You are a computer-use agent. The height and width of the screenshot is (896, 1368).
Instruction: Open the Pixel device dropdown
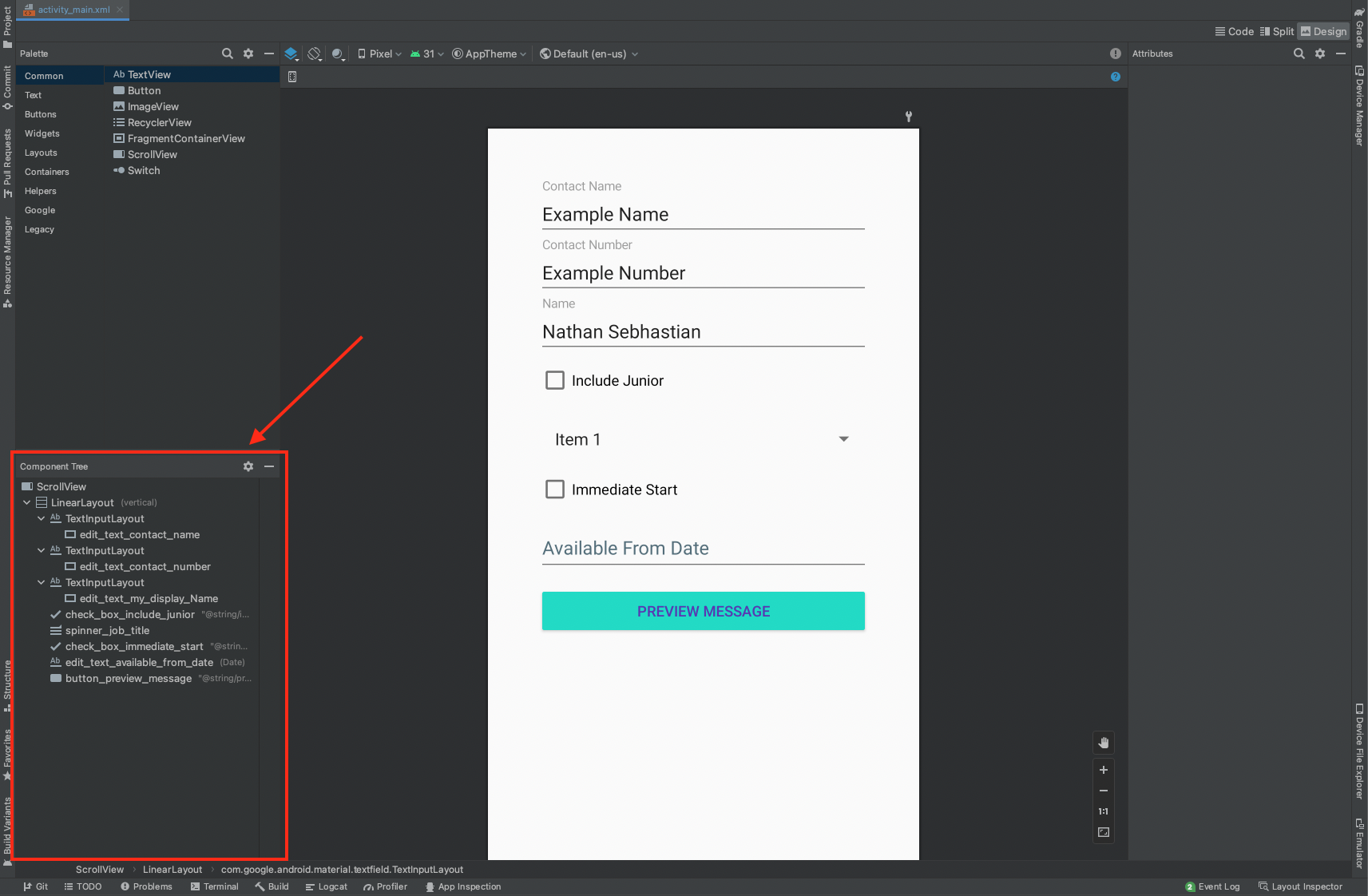(379, 54)
